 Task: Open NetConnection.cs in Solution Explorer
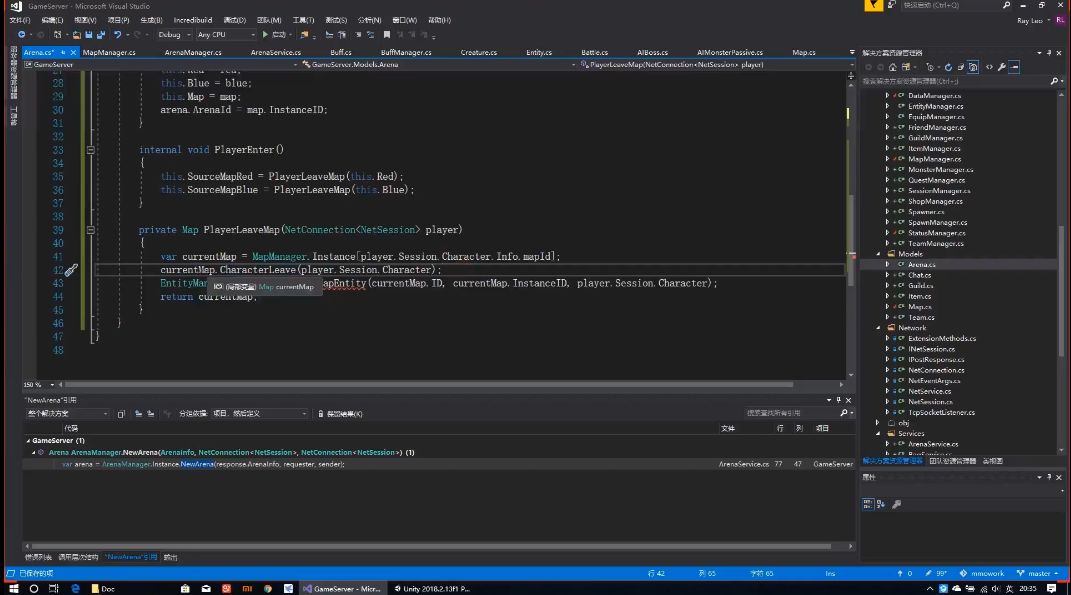tap(936, 370)
